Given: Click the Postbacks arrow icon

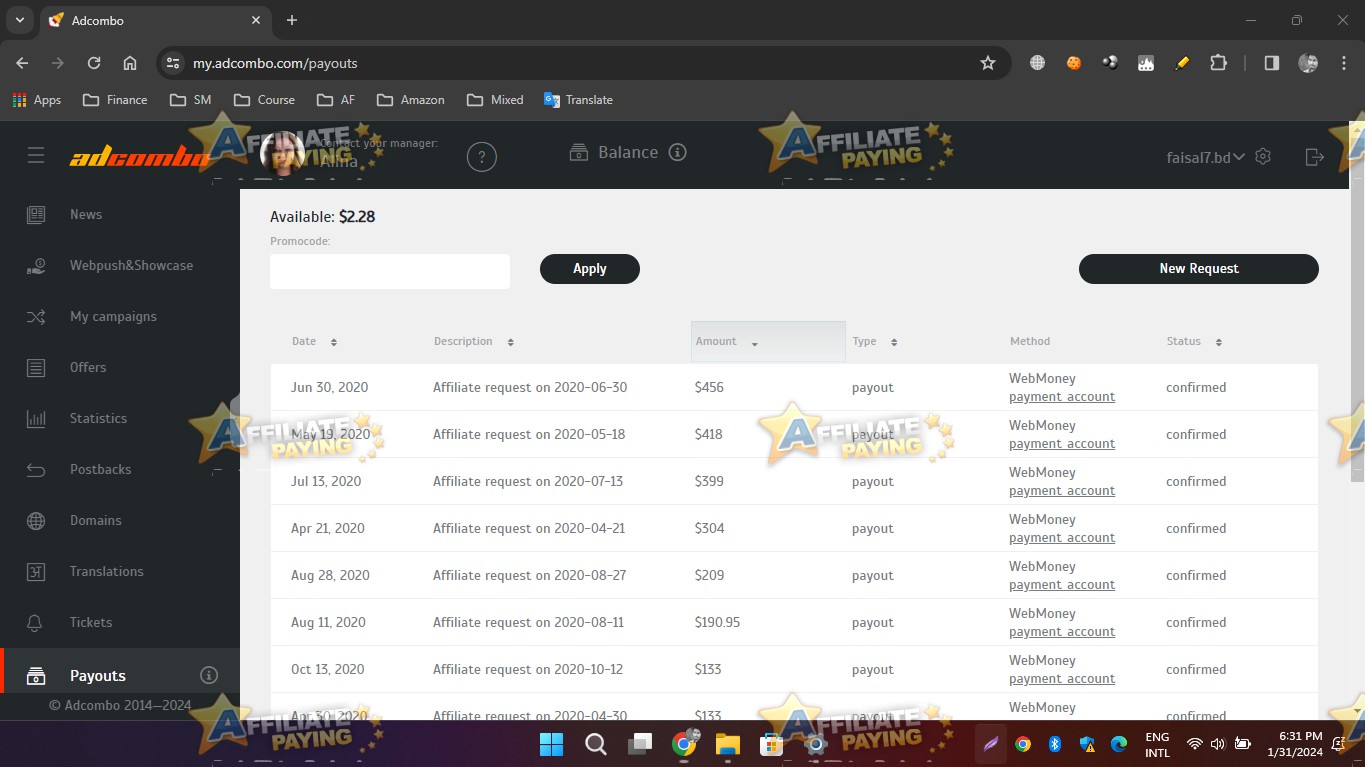Looking at the screenshot, I should click(x=36, y=469).
